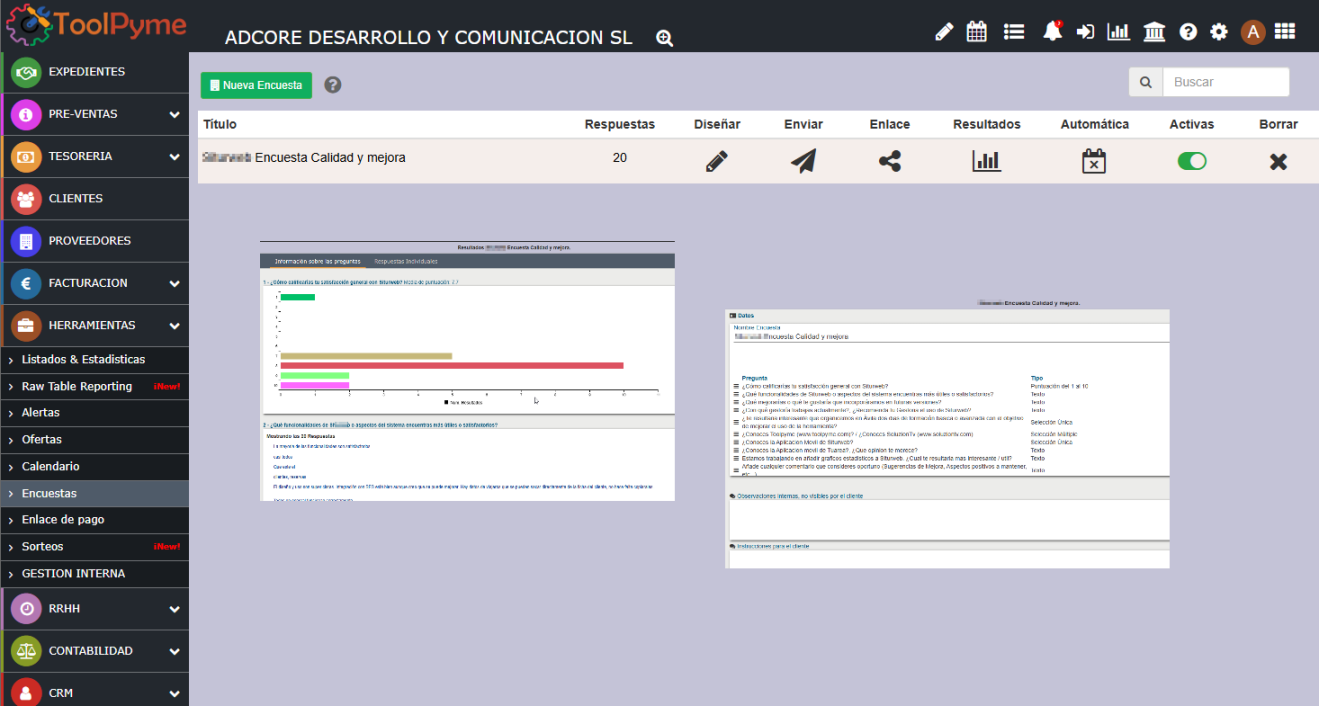Click the pencil Diseñar icon for the survey
This screenshot has width=1319, height=706.
pos(716,161)
